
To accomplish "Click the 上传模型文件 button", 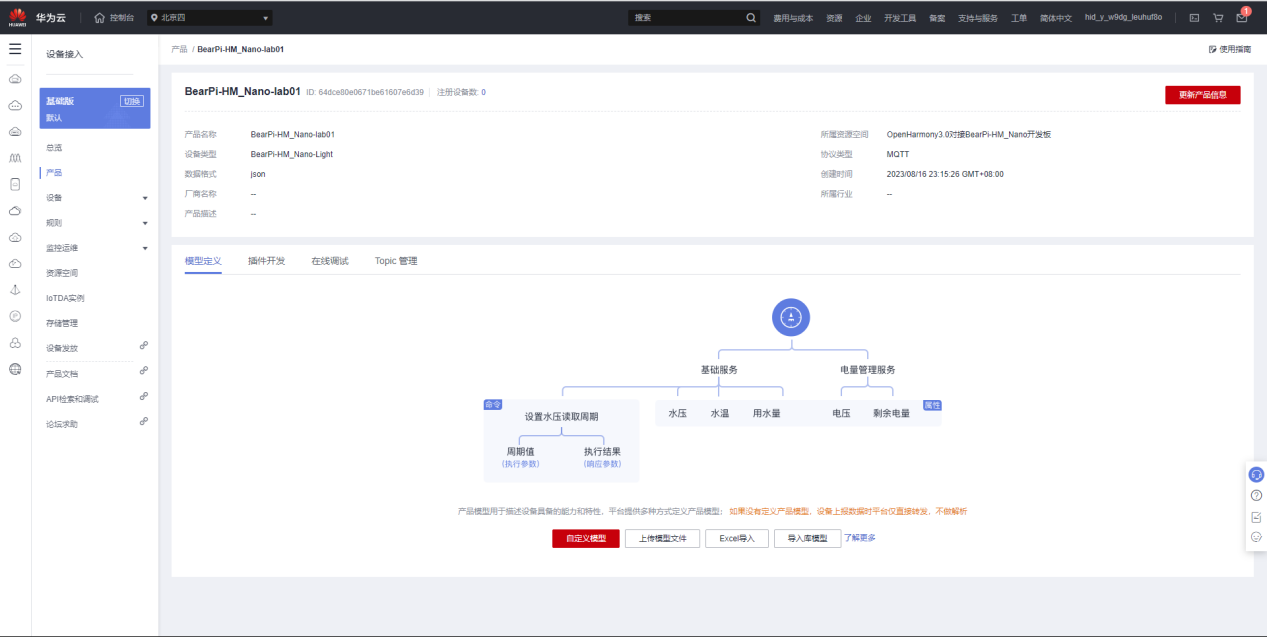I will click(662, 538).
